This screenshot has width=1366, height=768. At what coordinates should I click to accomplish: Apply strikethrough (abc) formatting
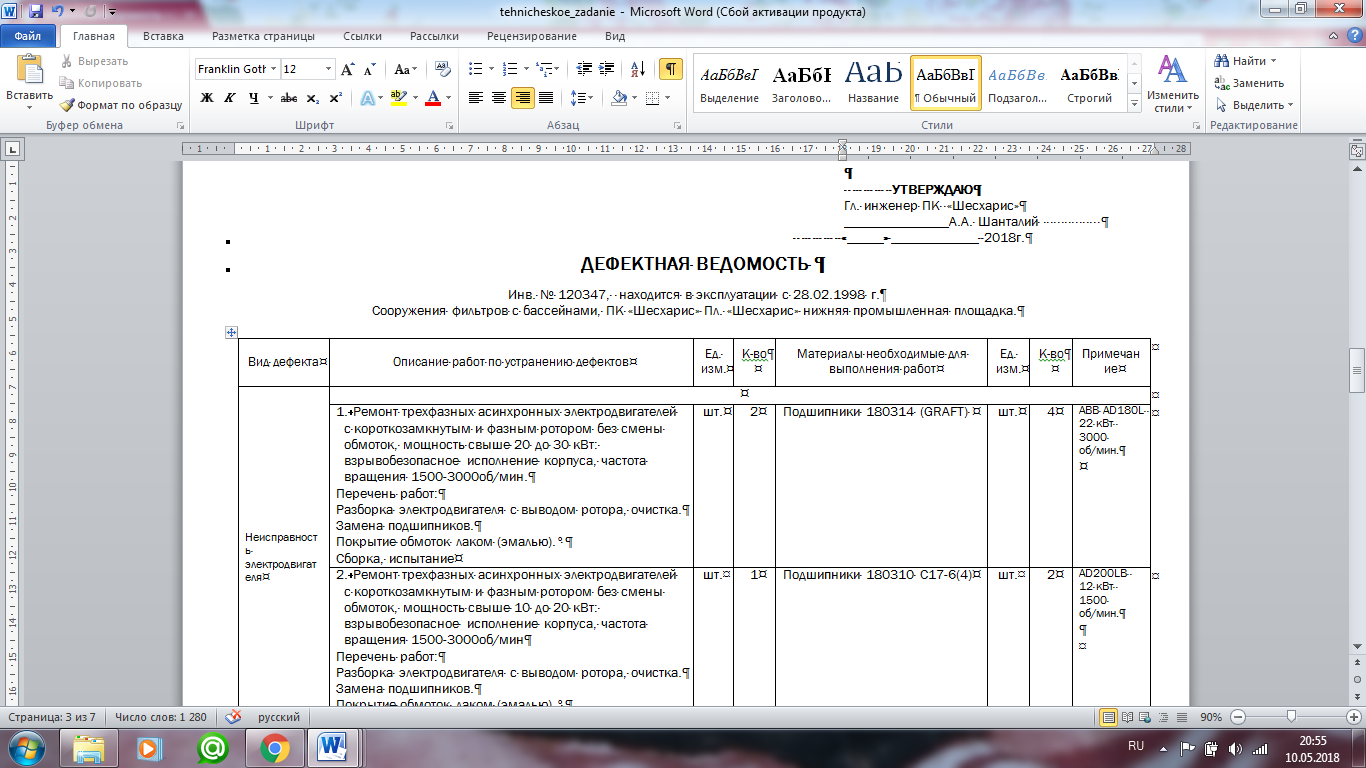(x=289, y=98)
